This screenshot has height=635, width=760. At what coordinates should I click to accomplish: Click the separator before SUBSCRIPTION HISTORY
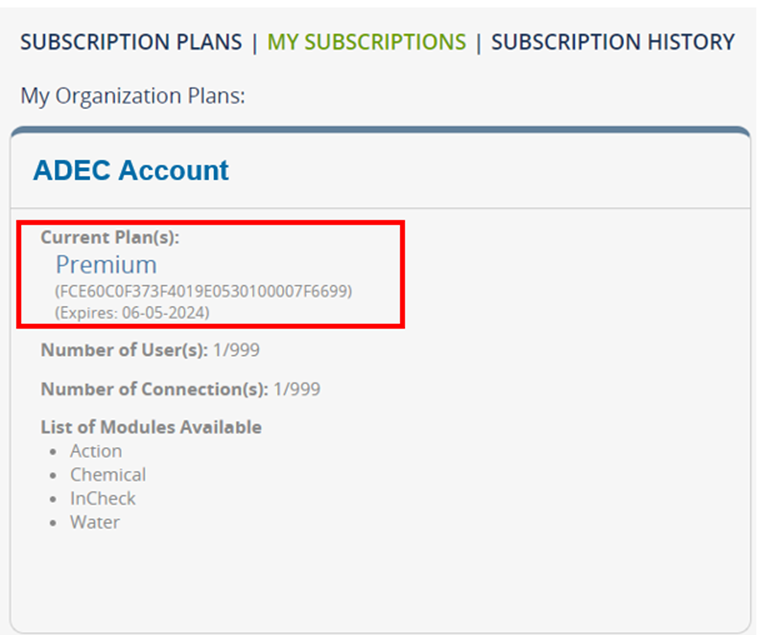[x=478, y=42]
